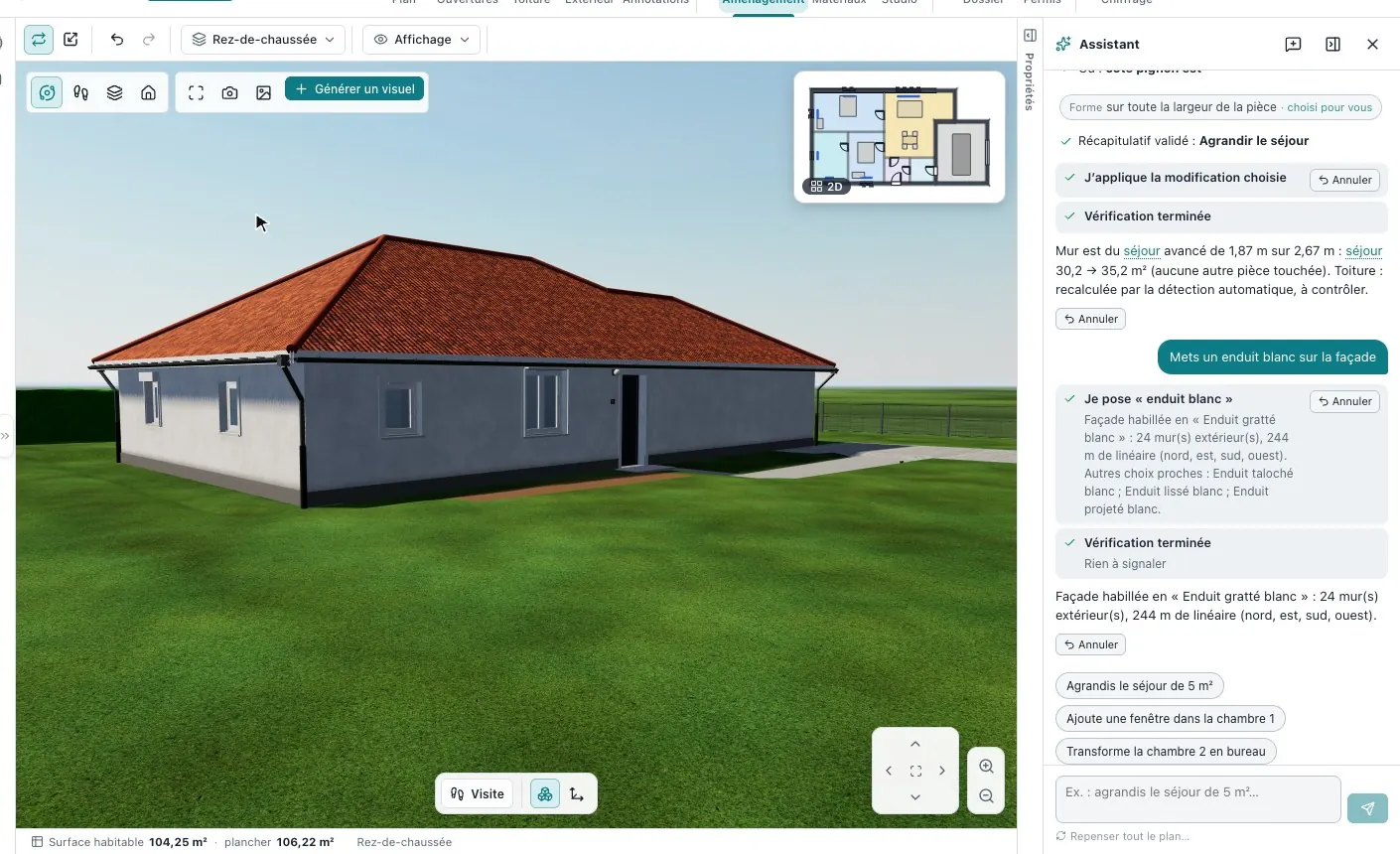Switch to footsteps walk mode icon
Viewport: 1400px width, 854px height.
tap(80, 92)
